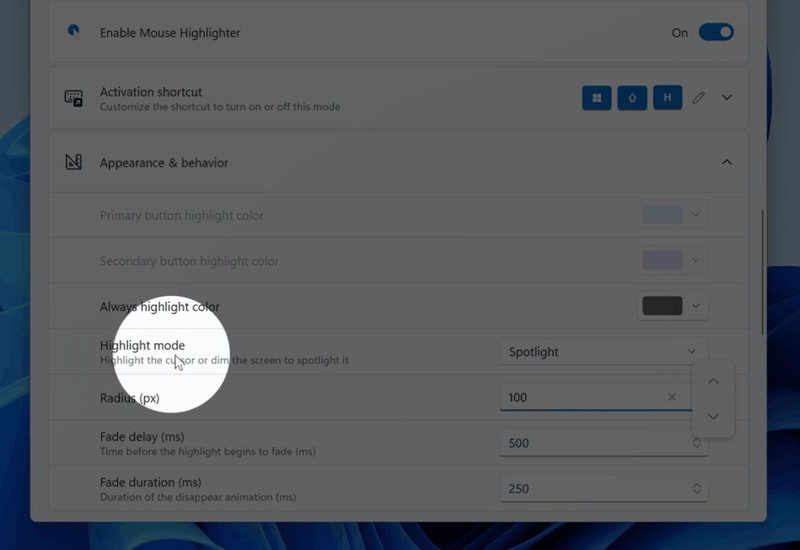The image size is (800, 550).
Task: Expand Primary button highlight color dropdown arrow
Action: (x=695, y=215)
